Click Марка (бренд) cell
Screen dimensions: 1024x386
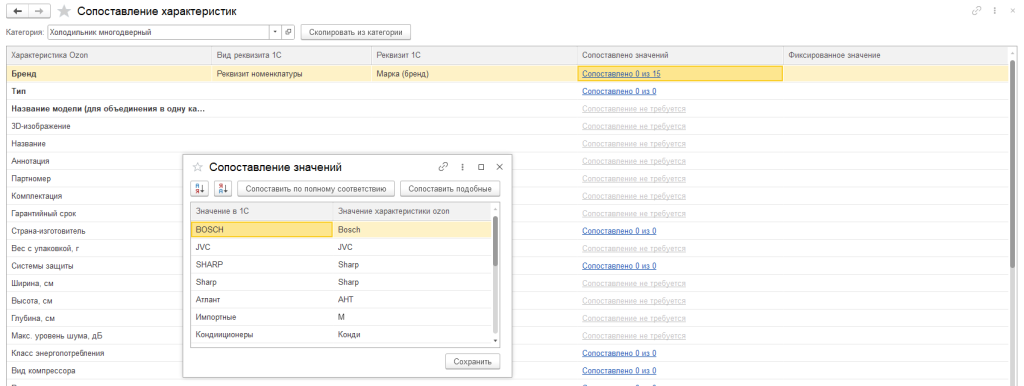coord(474,74)
